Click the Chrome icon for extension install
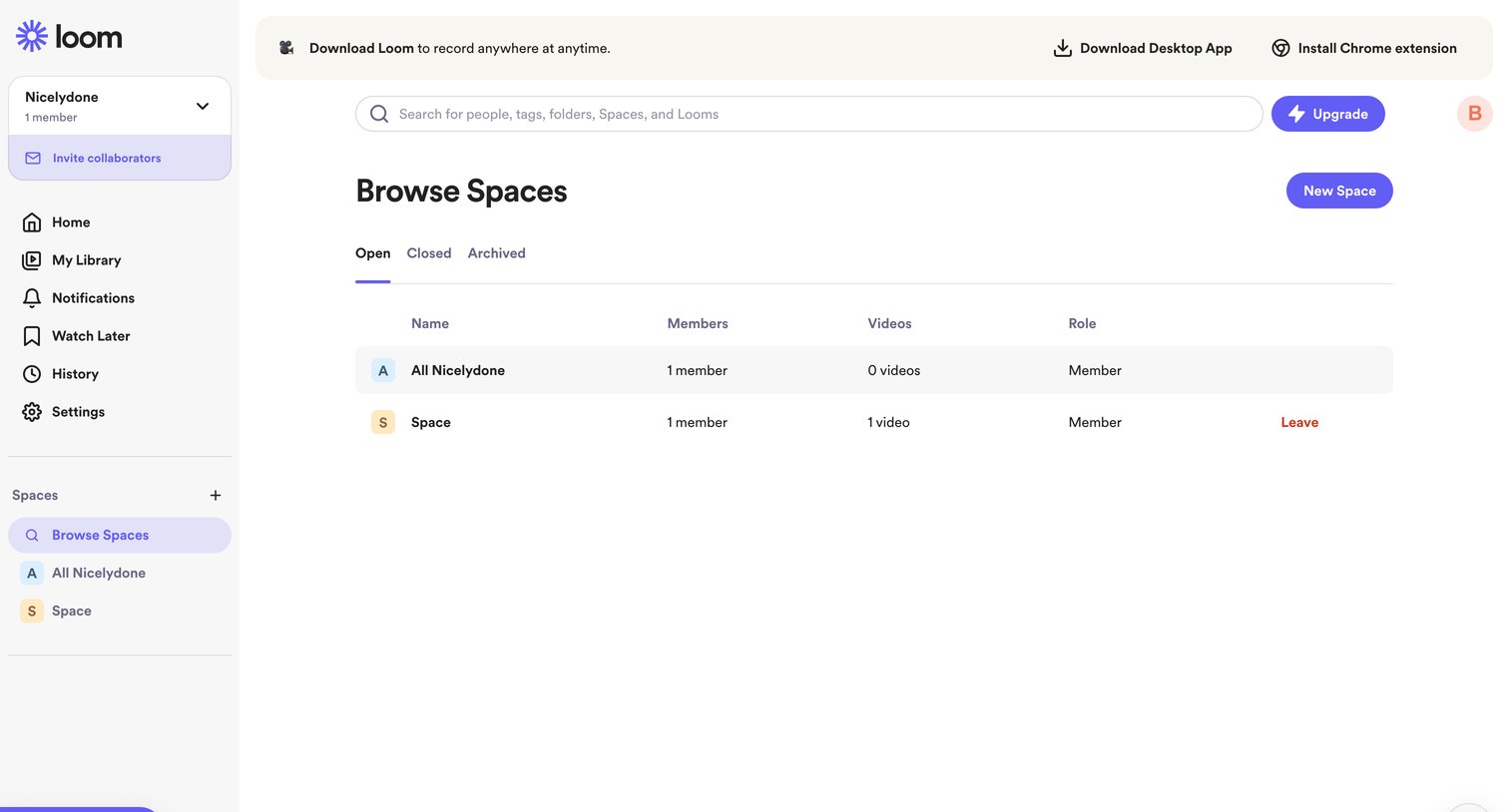1509x812 pixels. 1280,48
